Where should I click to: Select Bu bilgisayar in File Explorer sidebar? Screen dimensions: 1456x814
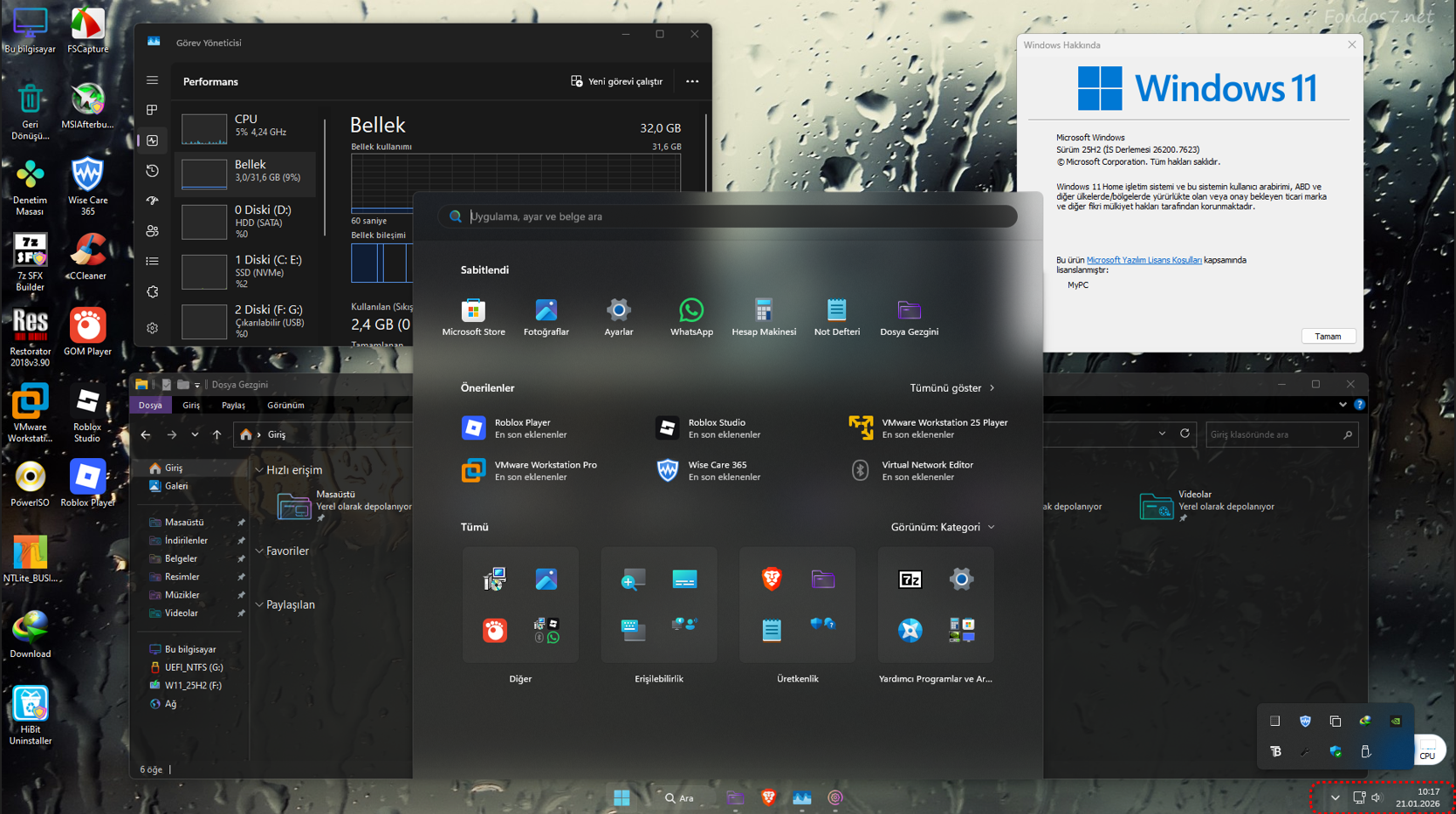point(190,649)
